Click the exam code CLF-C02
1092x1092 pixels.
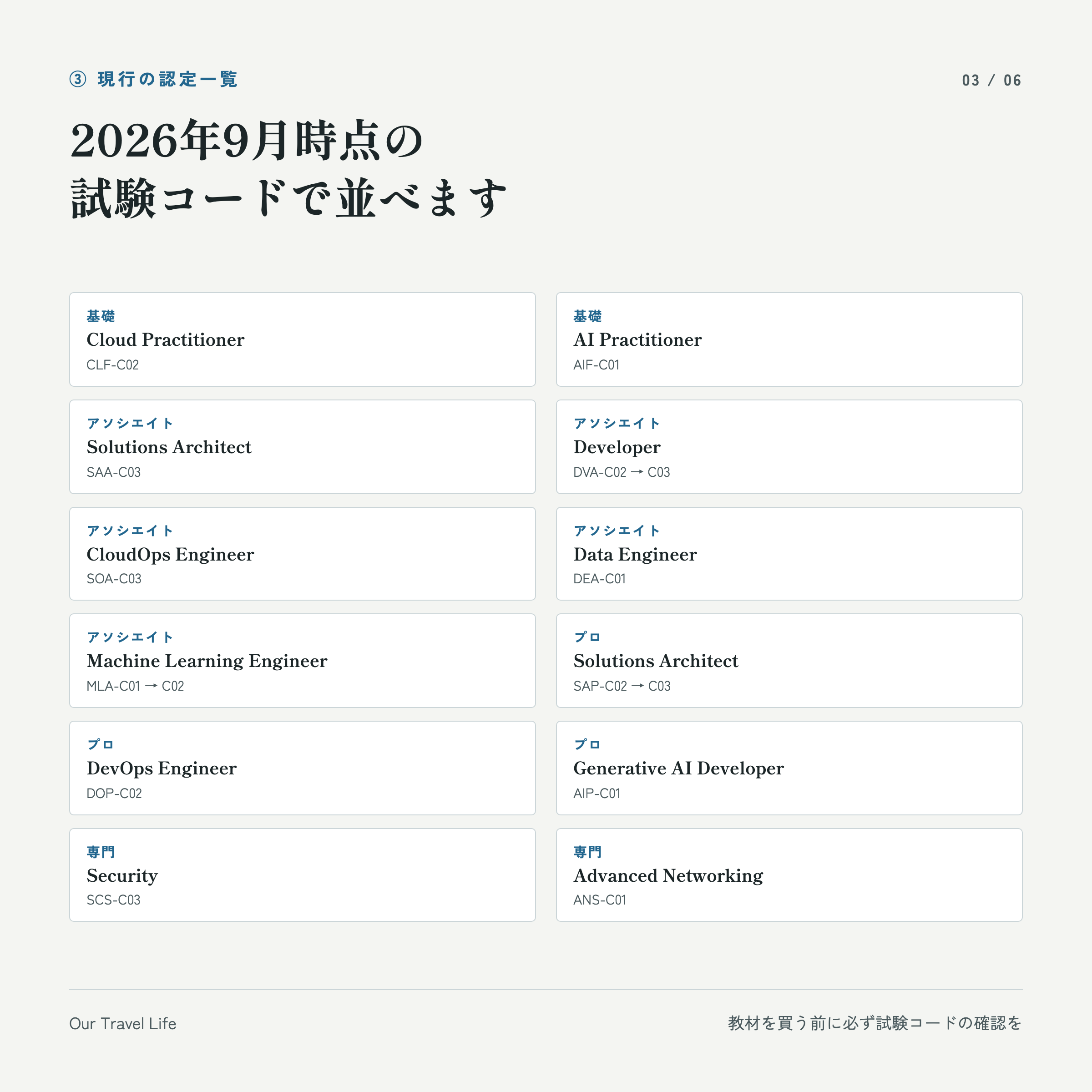(112, 365)
